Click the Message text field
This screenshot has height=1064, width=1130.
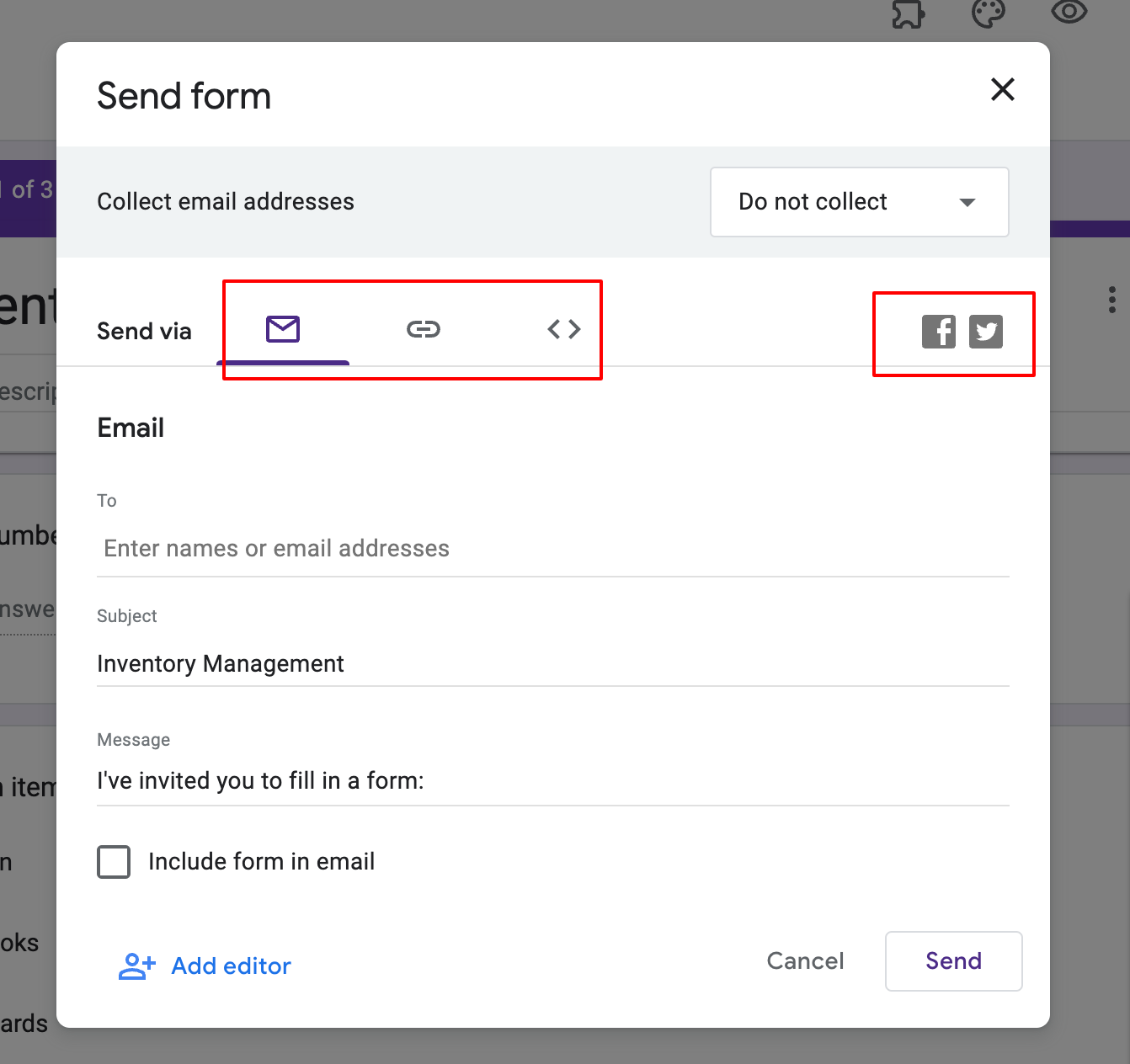(x=552, y=780)
